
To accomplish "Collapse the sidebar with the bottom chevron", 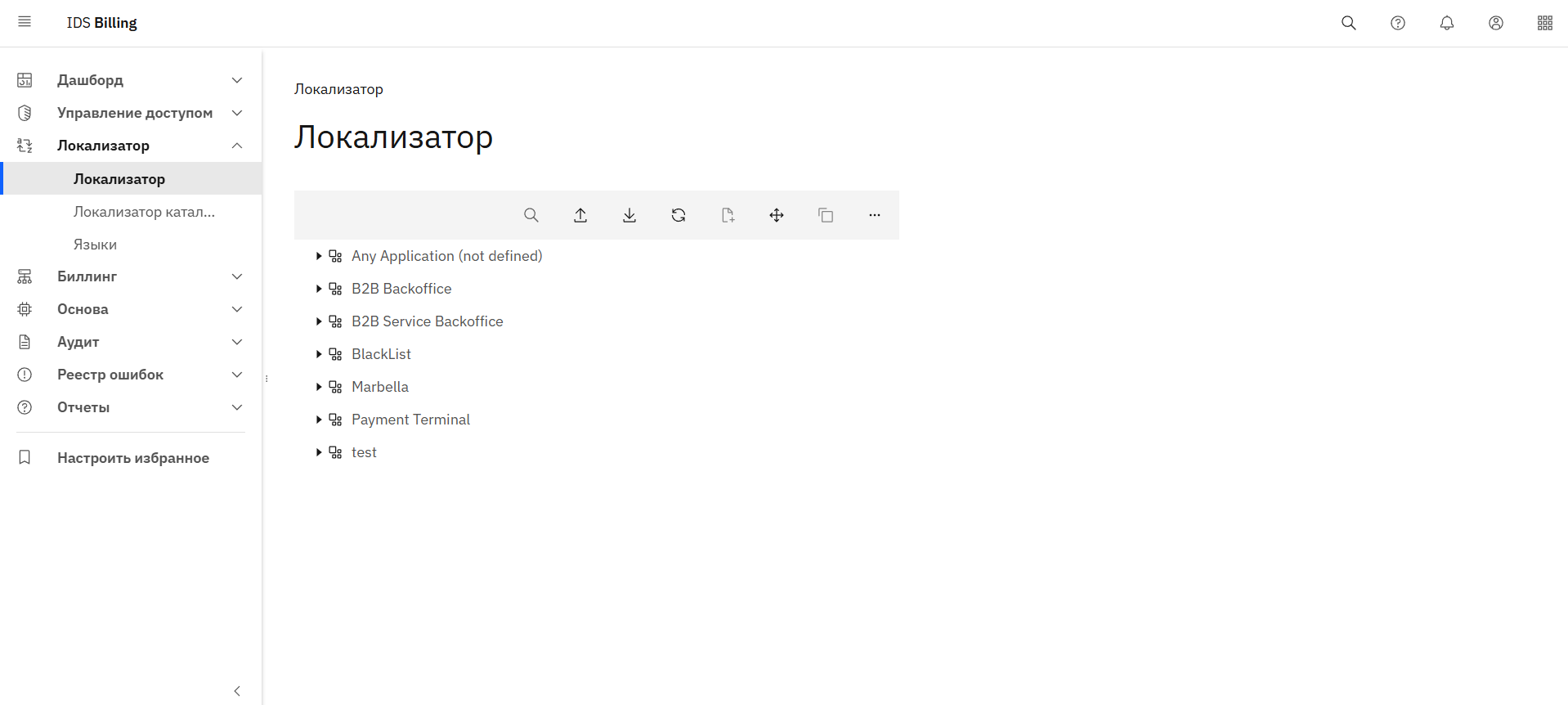I will 237,691.
